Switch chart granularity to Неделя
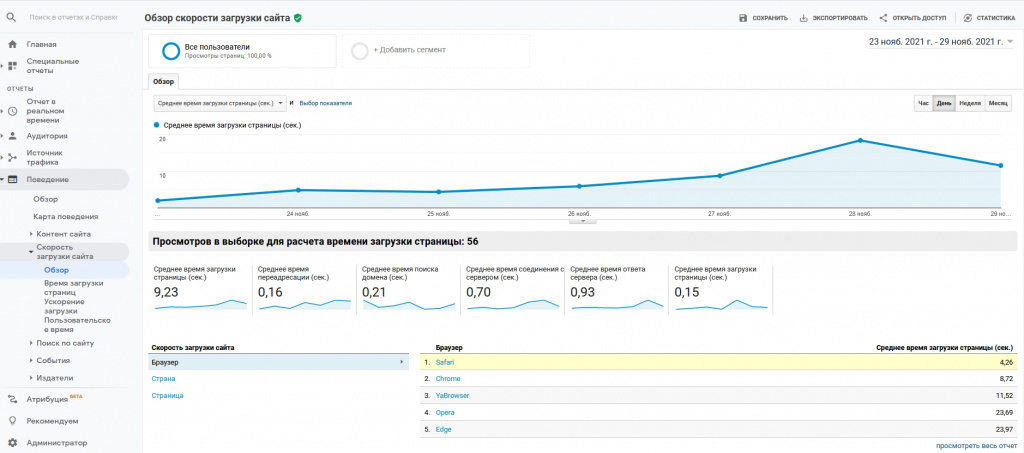Viewport: 1024px width, 453px height. (x=970, y=103)
